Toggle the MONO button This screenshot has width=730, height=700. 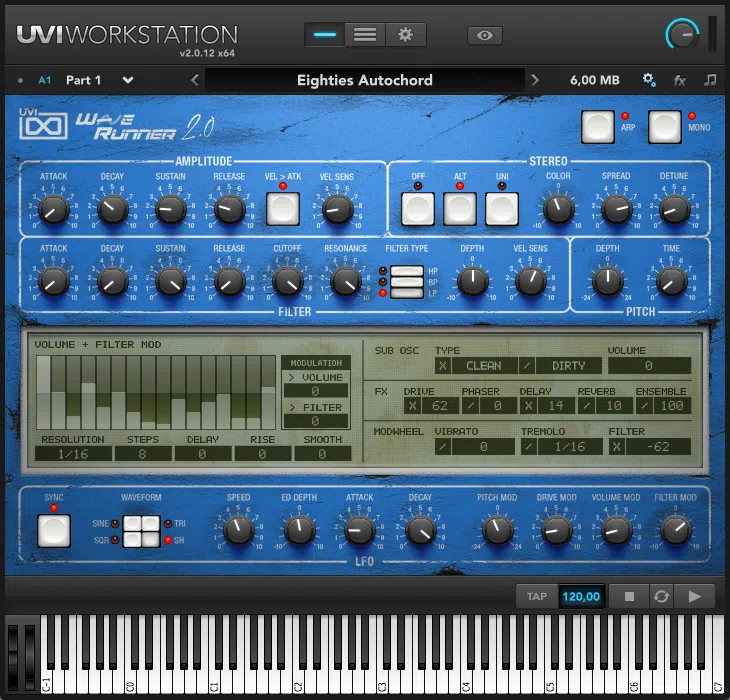click(664, 126)
